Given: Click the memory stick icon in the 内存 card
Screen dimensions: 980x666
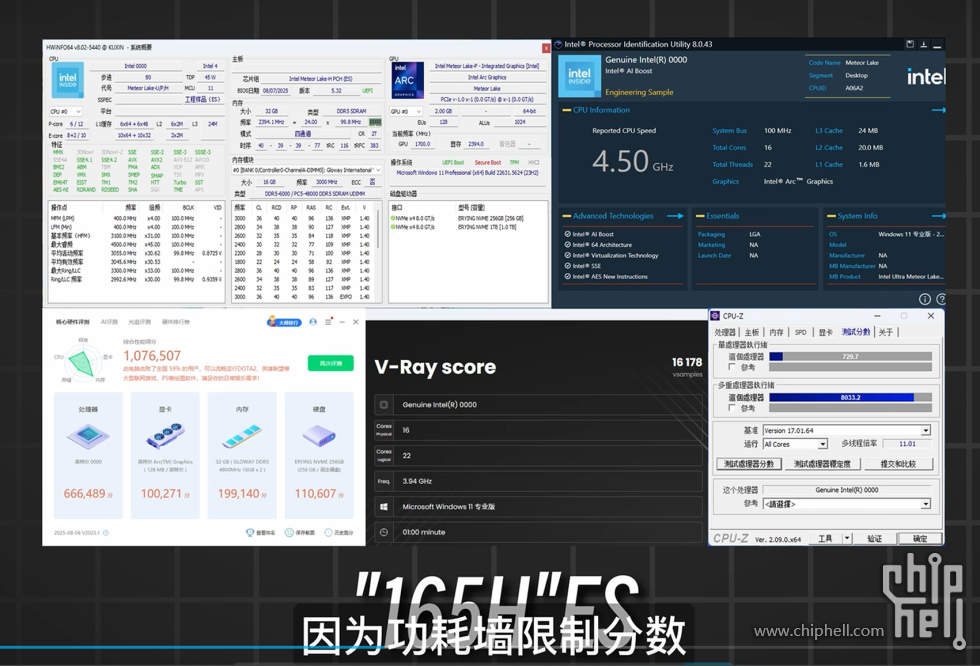Looking at the screenshot, I should pos(242,435).
